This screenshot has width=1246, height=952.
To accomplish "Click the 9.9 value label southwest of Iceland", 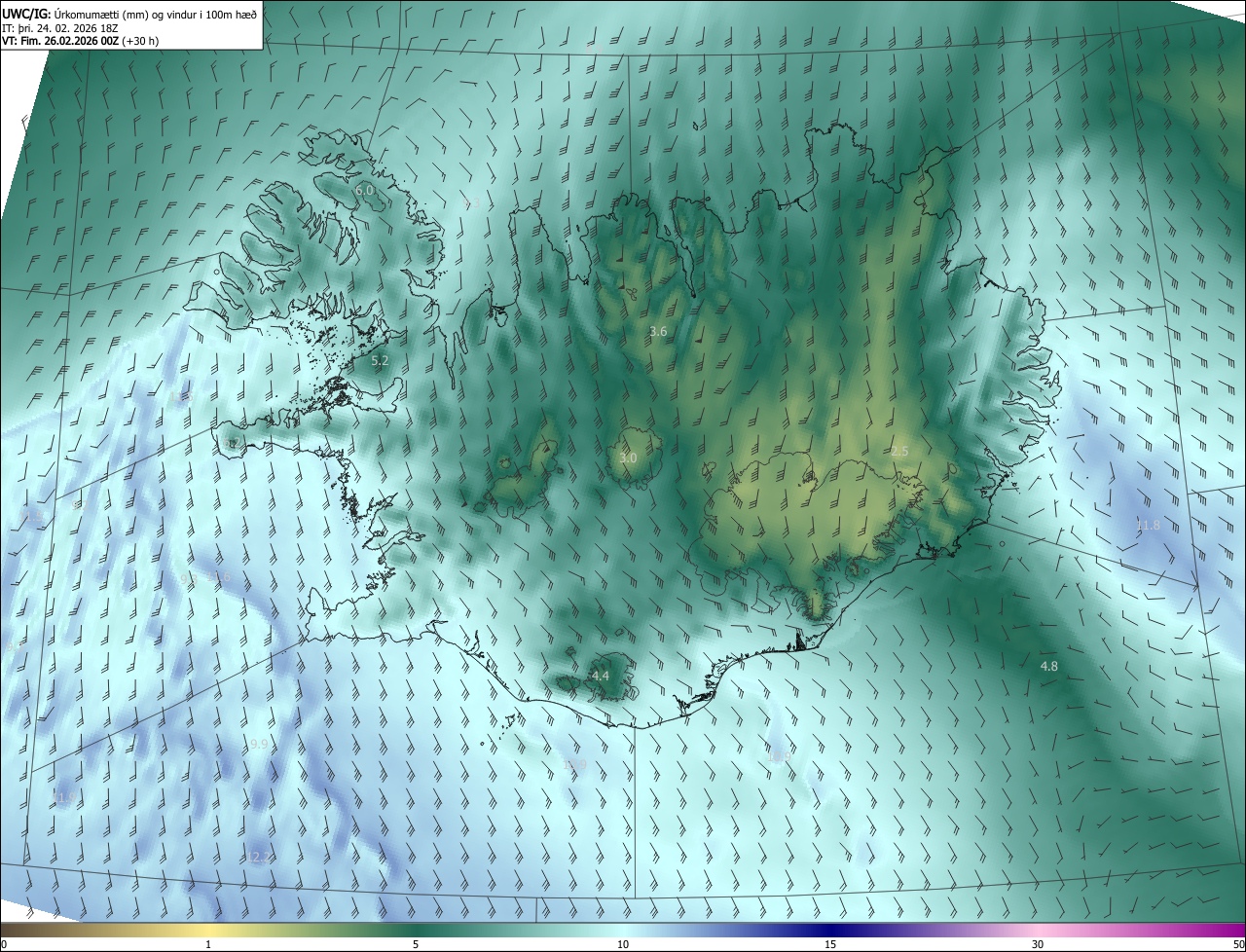I will coord(259,744).
